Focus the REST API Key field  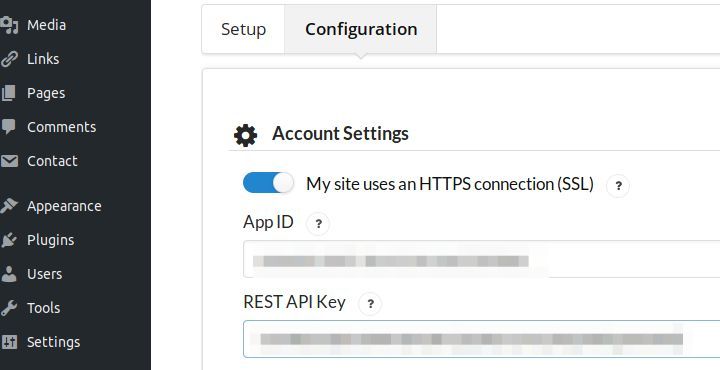coord(481,339)
